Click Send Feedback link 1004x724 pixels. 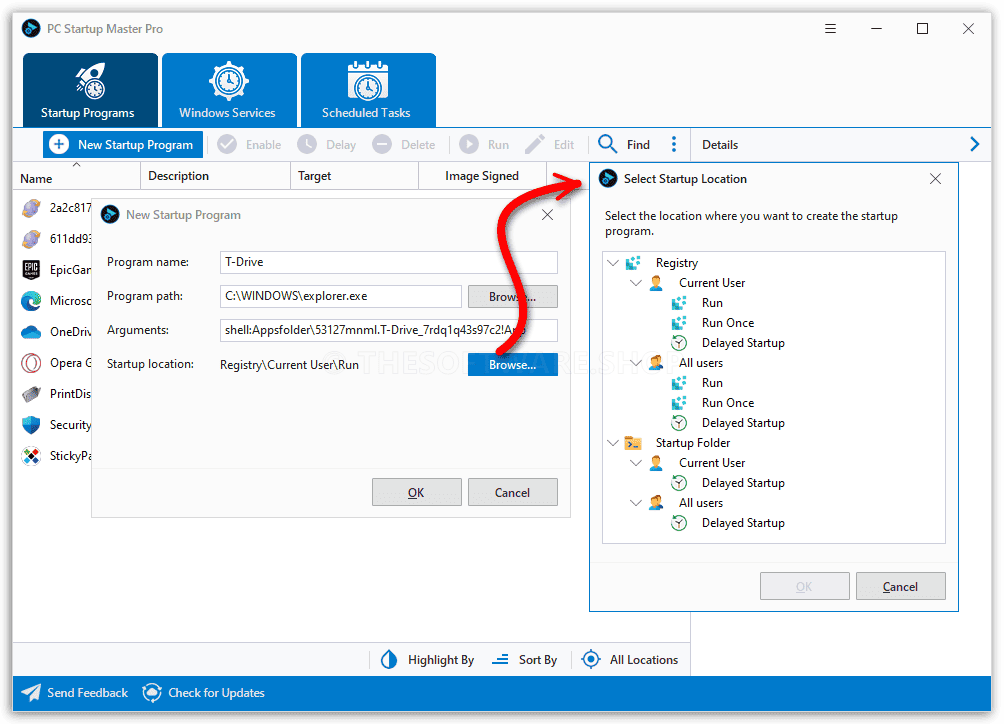tap(74, 693)
